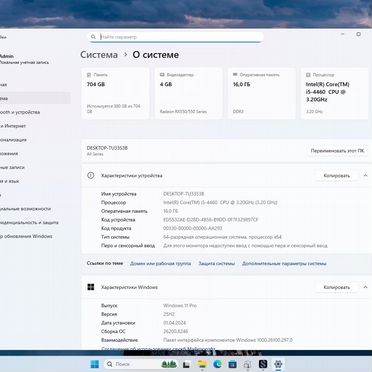Screen dimensions: 372x372
Task: Open the blue Store-style icon in taskbar
Action: tap(232, 364)
